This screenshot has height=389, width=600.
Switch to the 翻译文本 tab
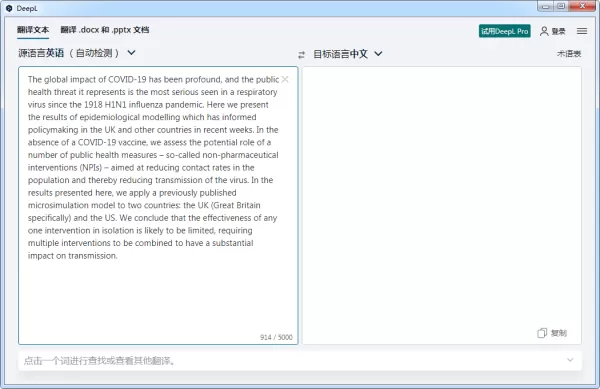coord(33,30)
